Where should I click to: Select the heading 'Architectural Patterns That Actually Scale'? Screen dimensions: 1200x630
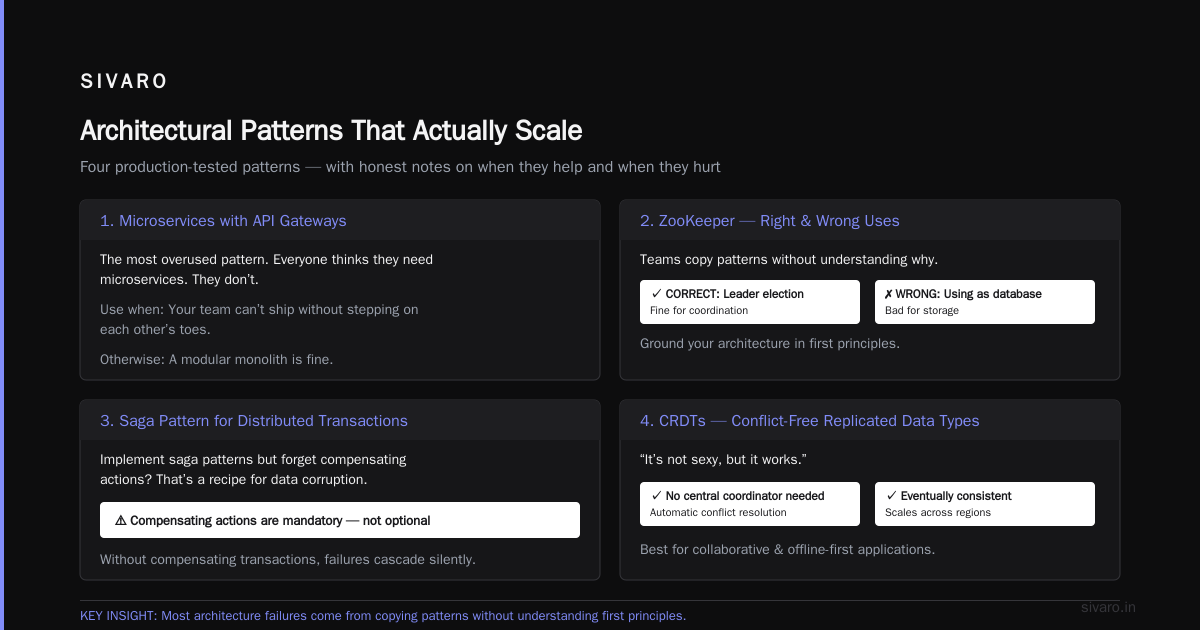(x=331, y=131)
